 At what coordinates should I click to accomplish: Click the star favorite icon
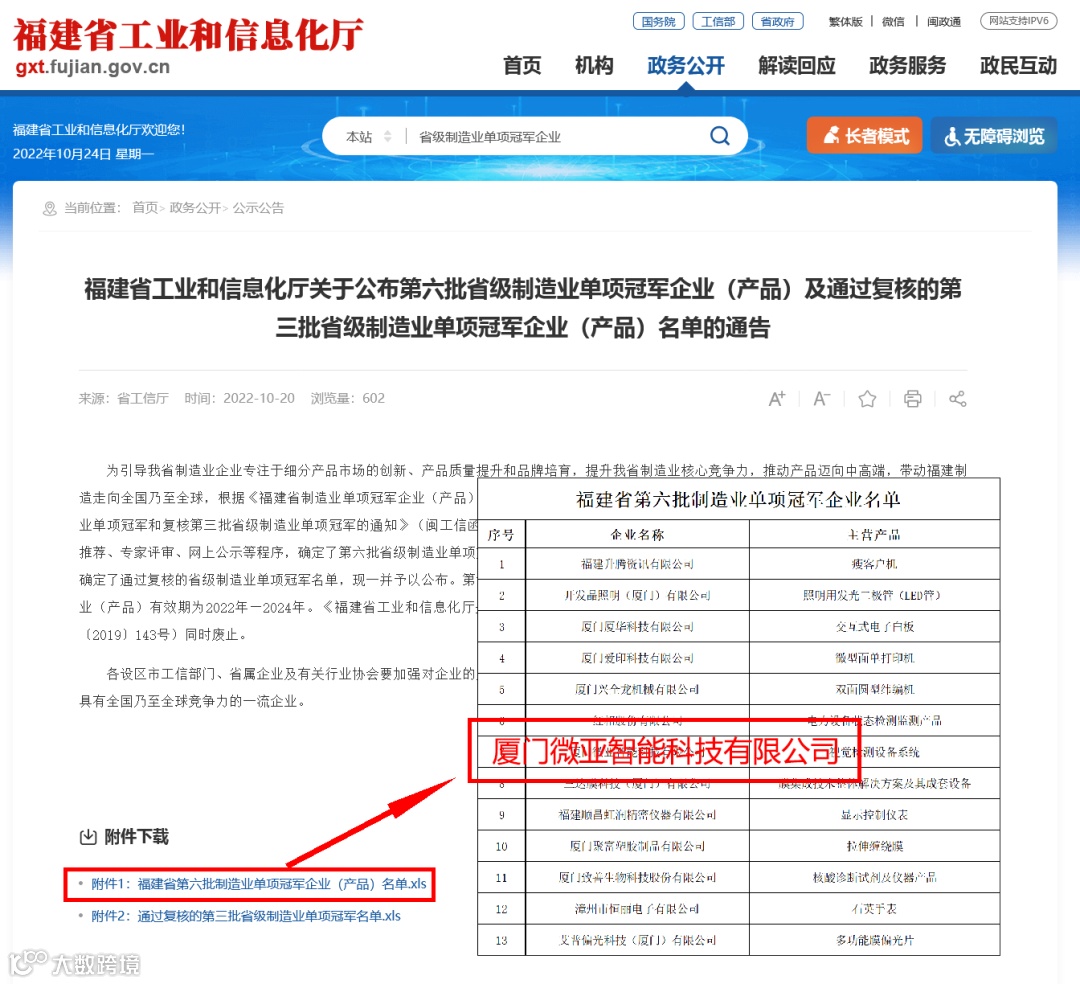click(867, 399)
